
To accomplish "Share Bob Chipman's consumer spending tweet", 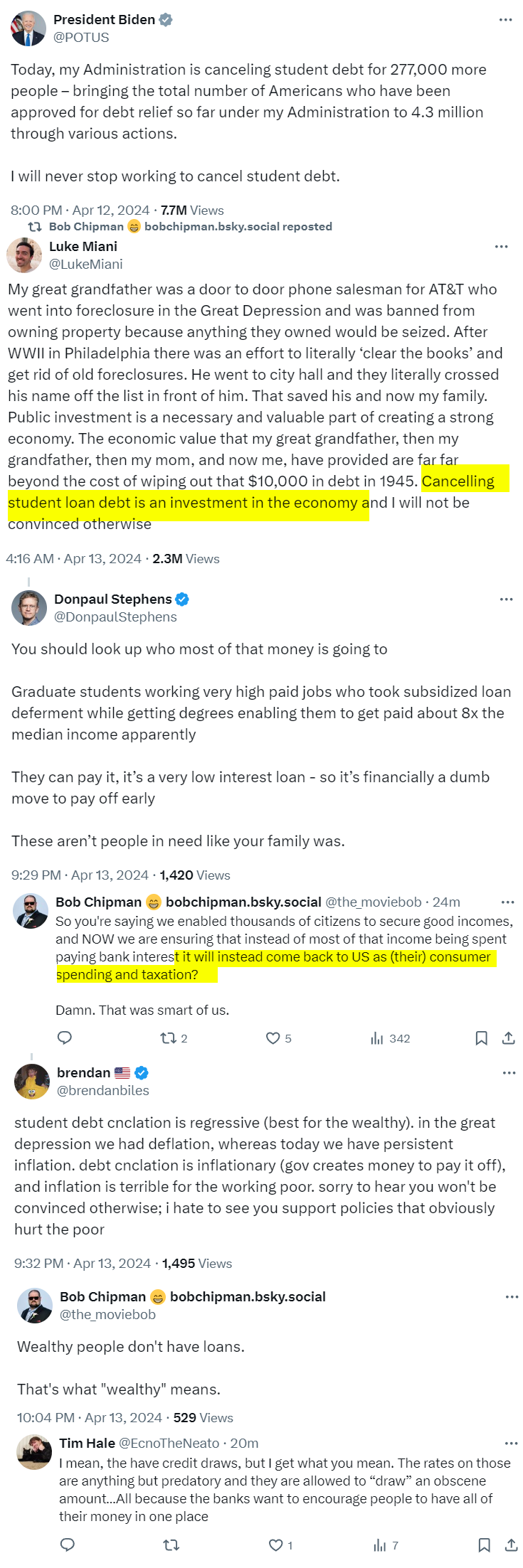I will pos(508,1038).
